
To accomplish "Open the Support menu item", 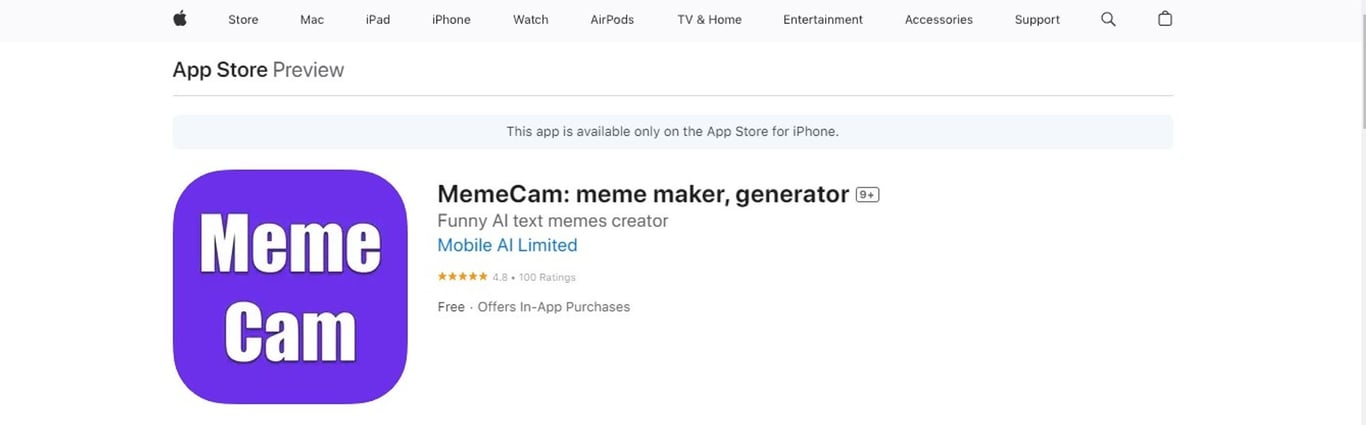I will coord(1037,20).
